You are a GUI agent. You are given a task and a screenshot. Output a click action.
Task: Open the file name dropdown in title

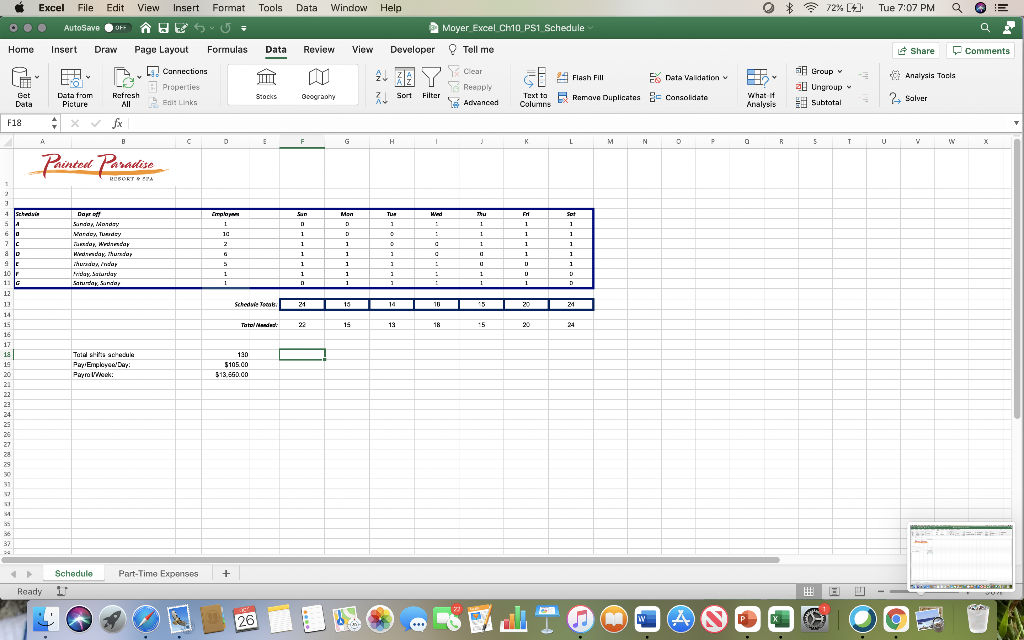pyautogui.click(x=590, y=28)
